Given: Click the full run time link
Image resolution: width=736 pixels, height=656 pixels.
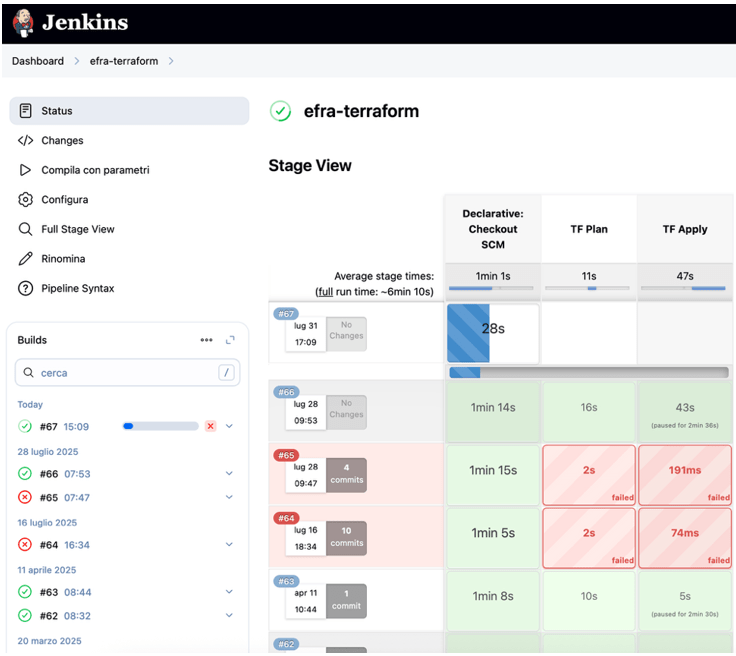Looking at the screenshot, I should click(x=325, y=291).
